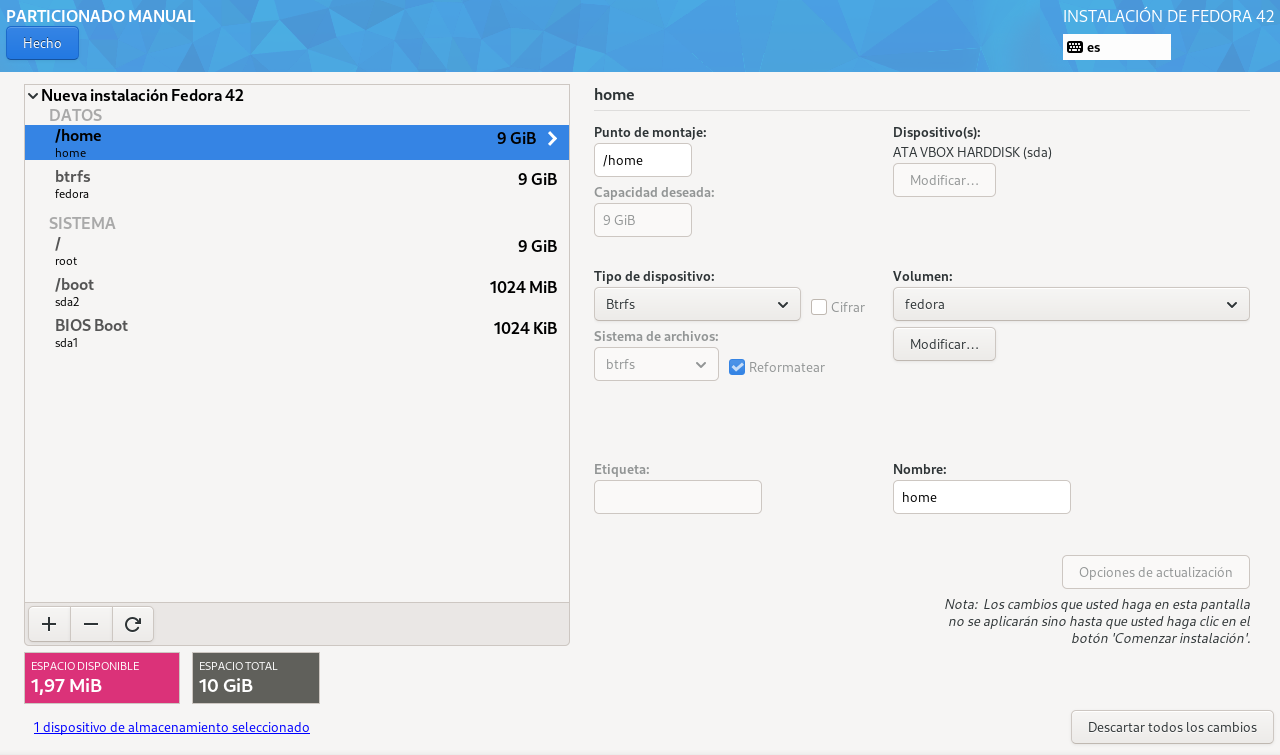Select the /boot sda2 partition
Viewport: 1280px width, 755px height.
(296, 291)
